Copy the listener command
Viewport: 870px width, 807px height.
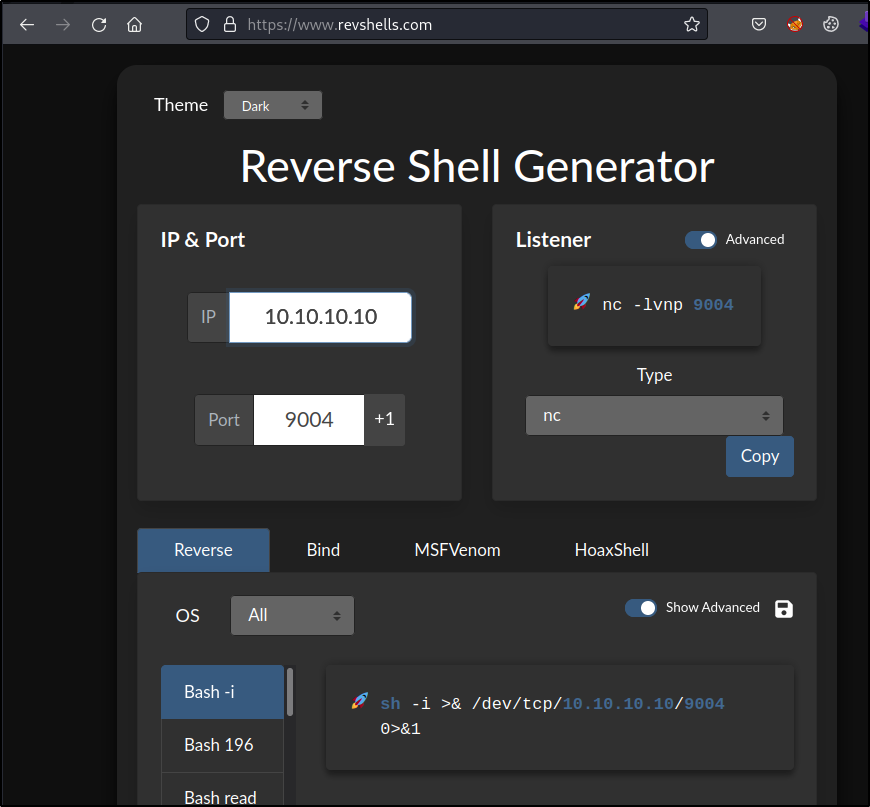coord(760,456)
